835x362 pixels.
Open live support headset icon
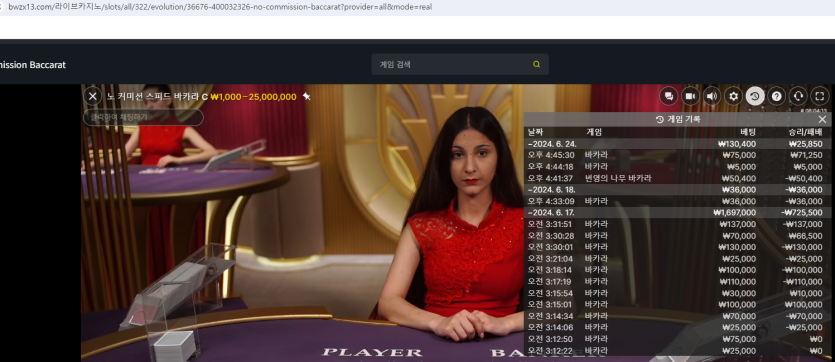click(798, 96)
